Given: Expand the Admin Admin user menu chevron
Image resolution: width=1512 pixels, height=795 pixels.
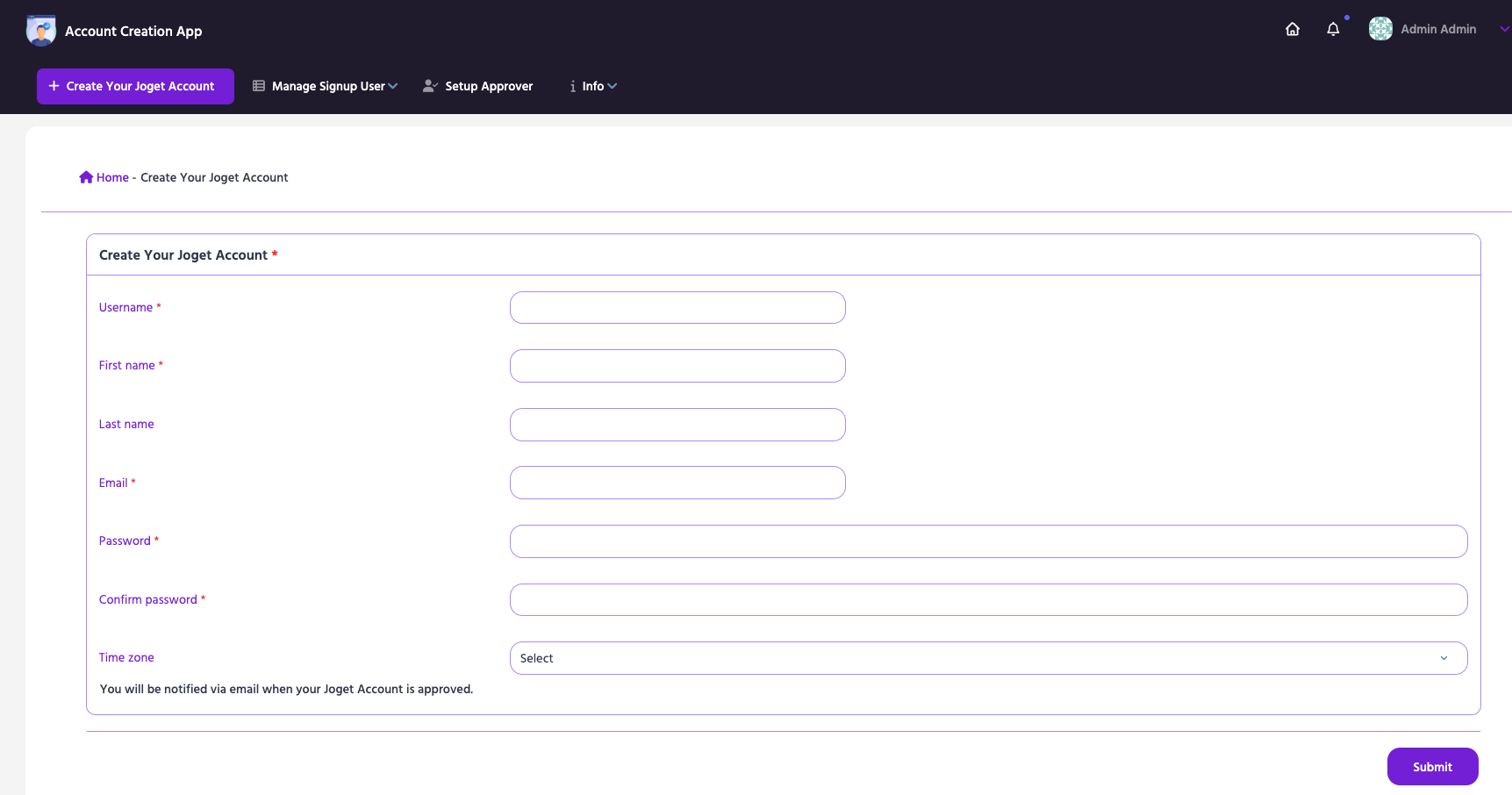Looking at the screenshot, I should 1504,29.
